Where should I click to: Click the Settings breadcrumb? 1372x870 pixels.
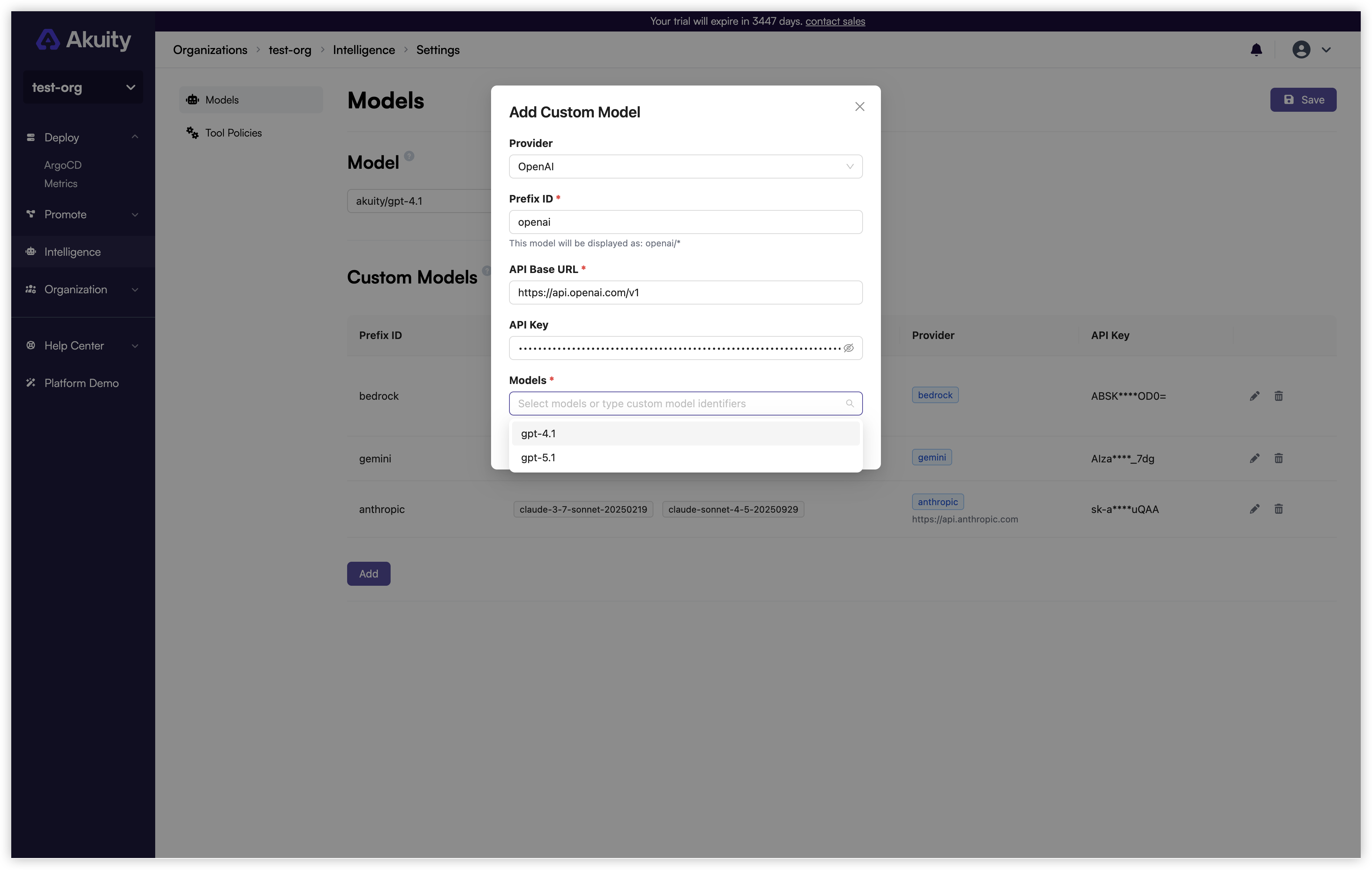[437, 49]
